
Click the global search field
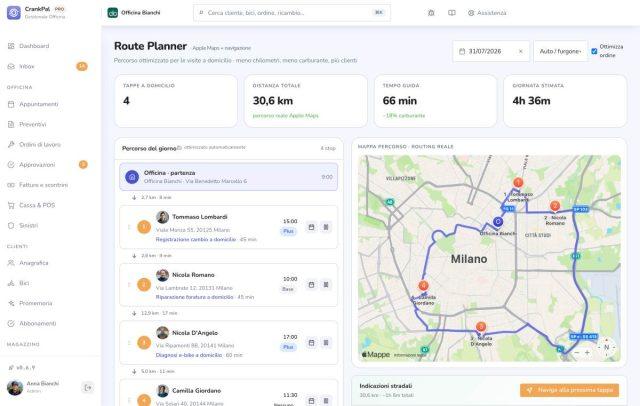292,13
